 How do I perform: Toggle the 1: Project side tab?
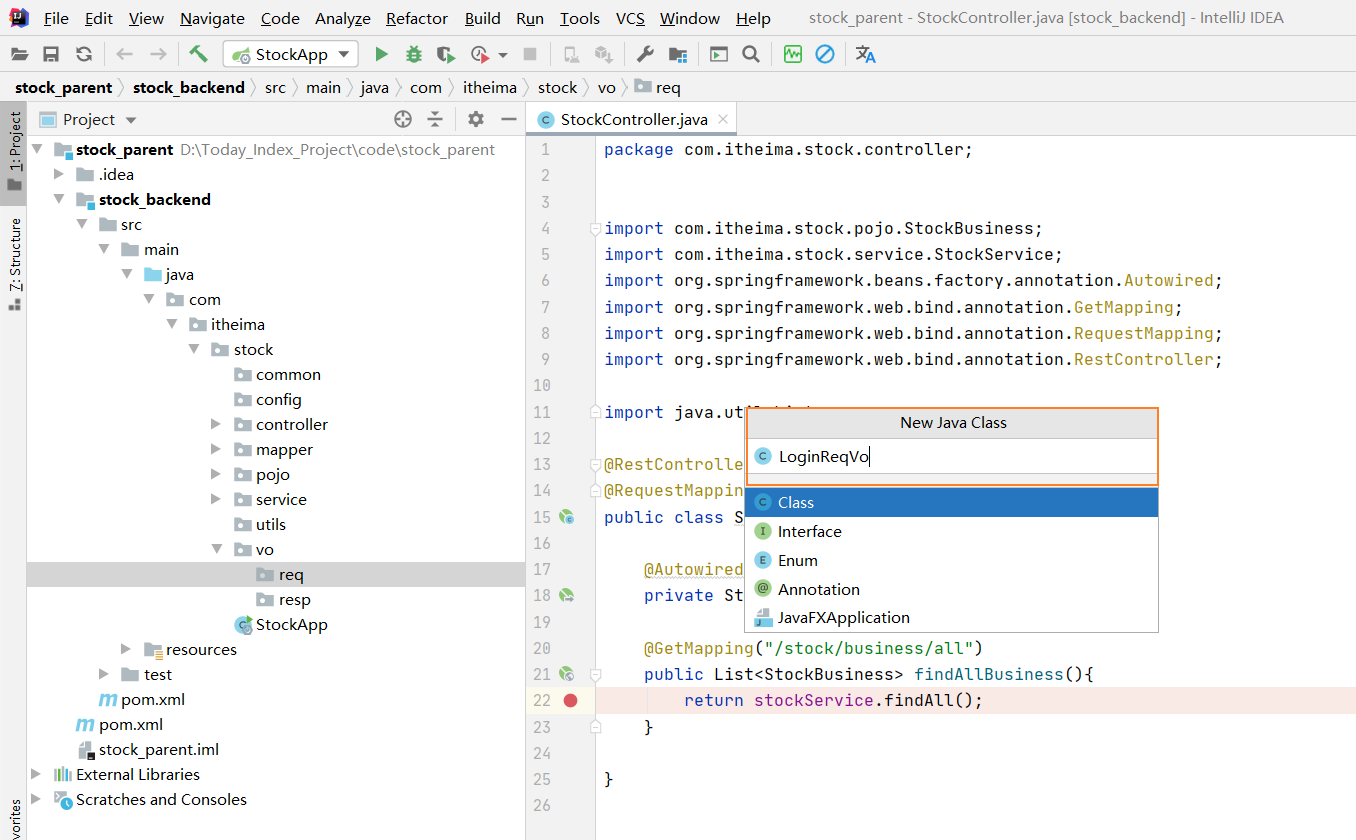(x=14, y=151)
